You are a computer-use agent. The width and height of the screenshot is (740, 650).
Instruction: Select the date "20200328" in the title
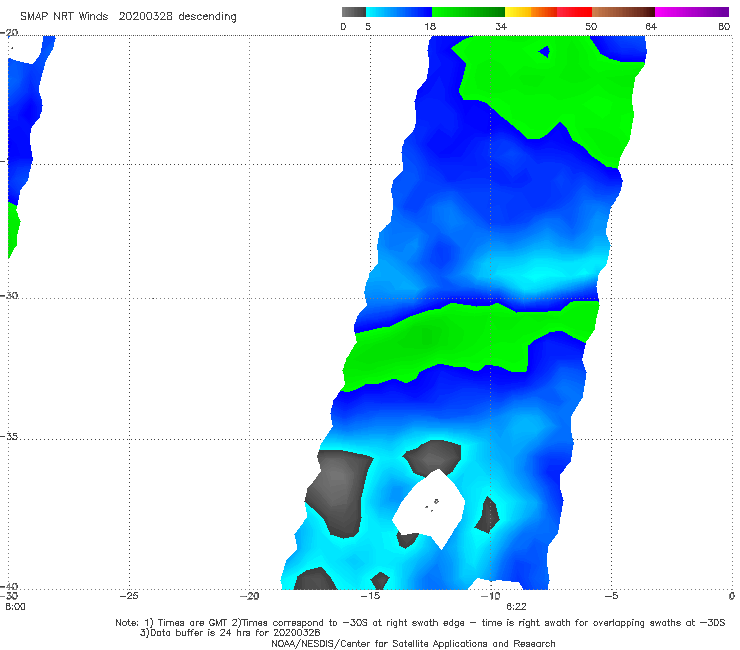pos(145,17)
